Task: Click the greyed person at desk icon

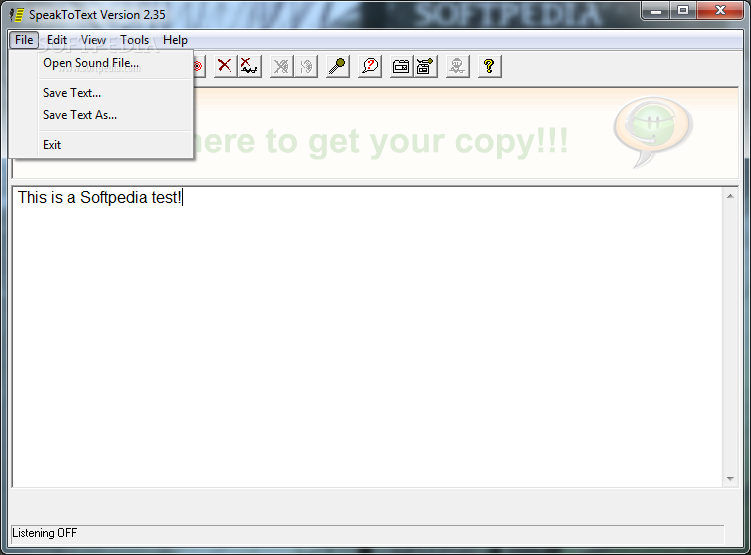Action: (x=457, y=66)
